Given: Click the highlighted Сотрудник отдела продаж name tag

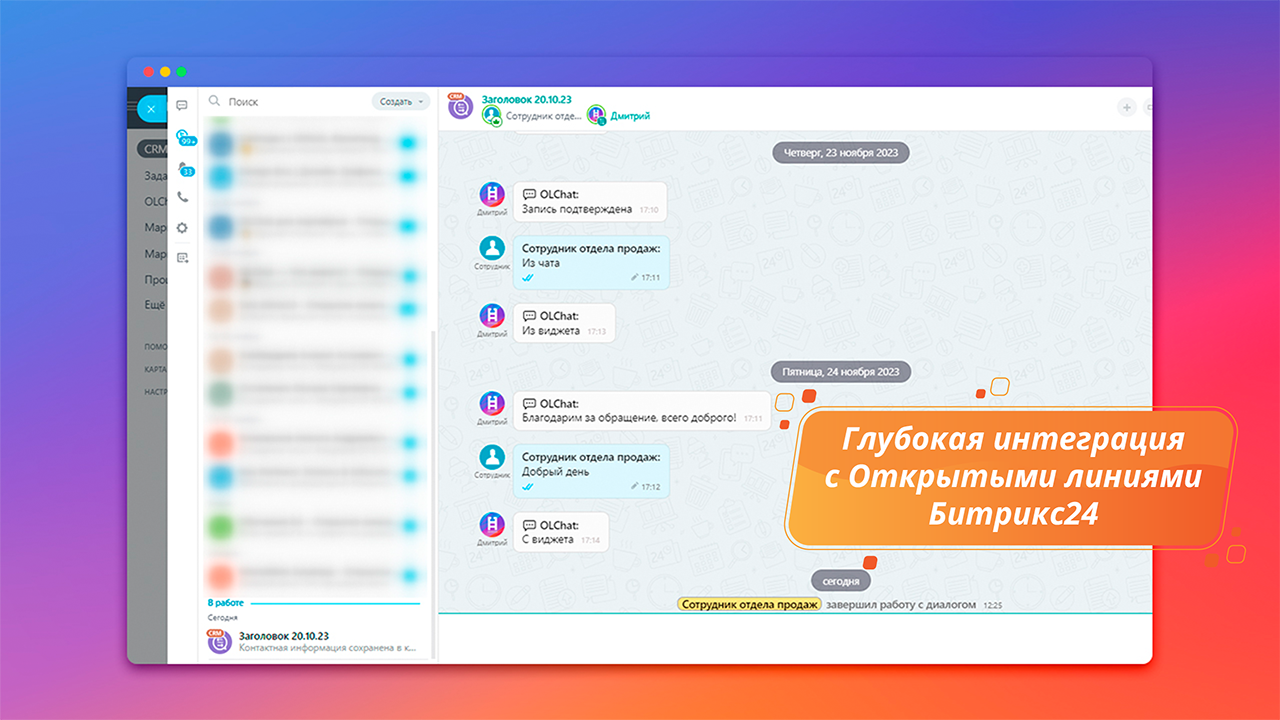Looking at the screenshot, I should click(749, 604).
